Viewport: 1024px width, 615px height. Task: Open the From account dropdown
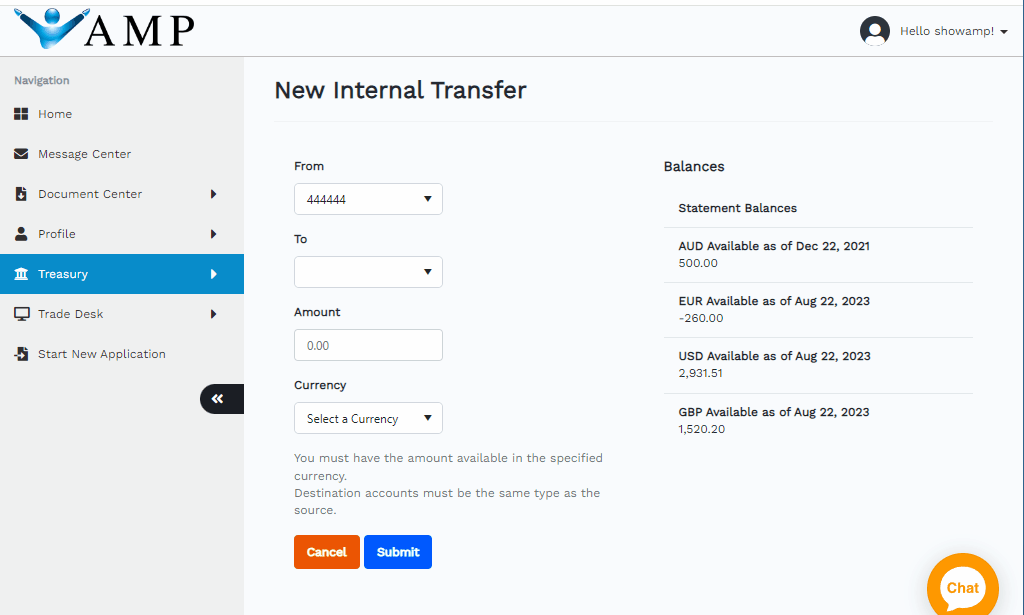(368, 199)
